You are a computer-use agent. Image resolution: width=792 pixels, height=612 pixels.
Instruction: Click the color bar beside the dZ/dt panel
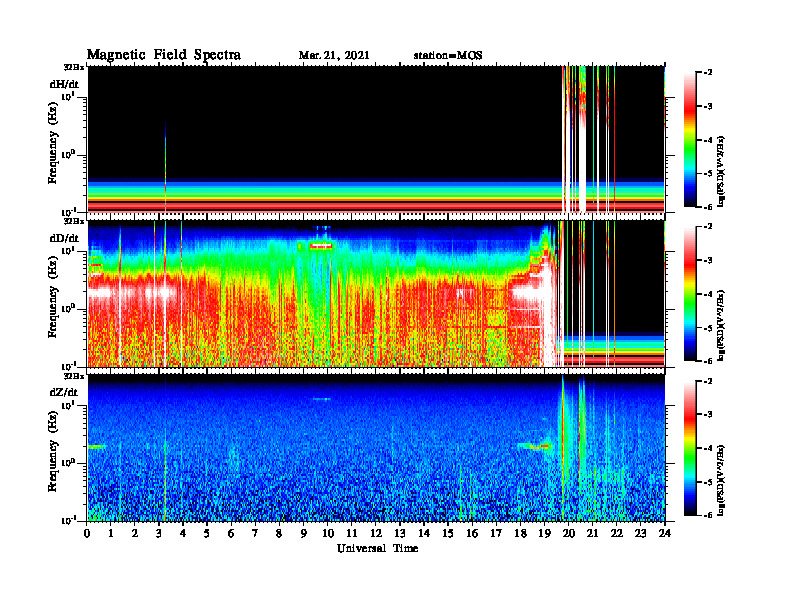point(690,448)
